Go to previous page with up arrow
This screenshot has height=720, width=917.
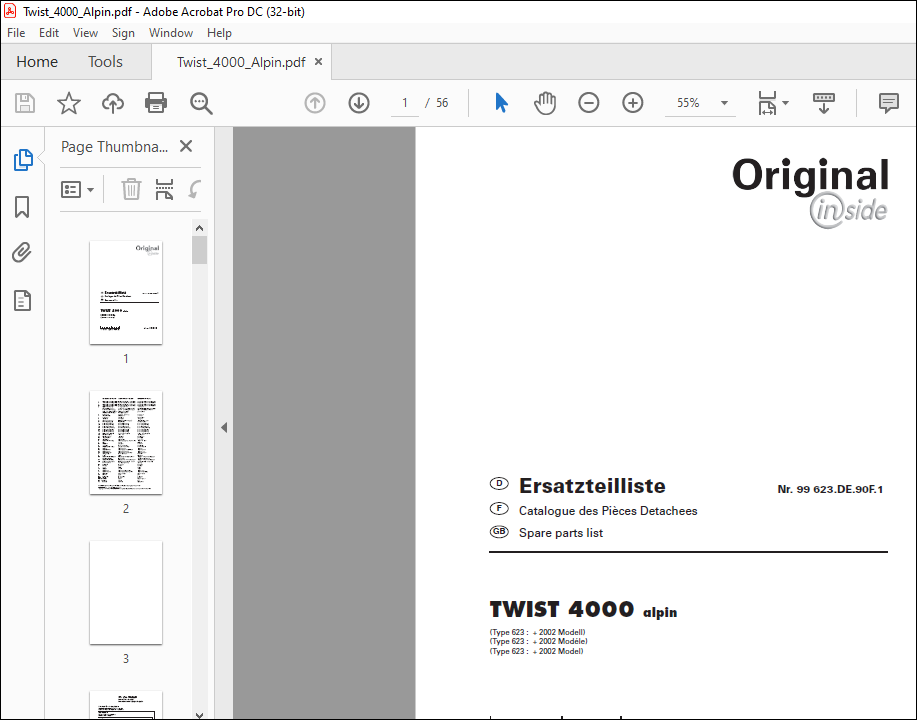pyautogui.click(x=315, y=104)
